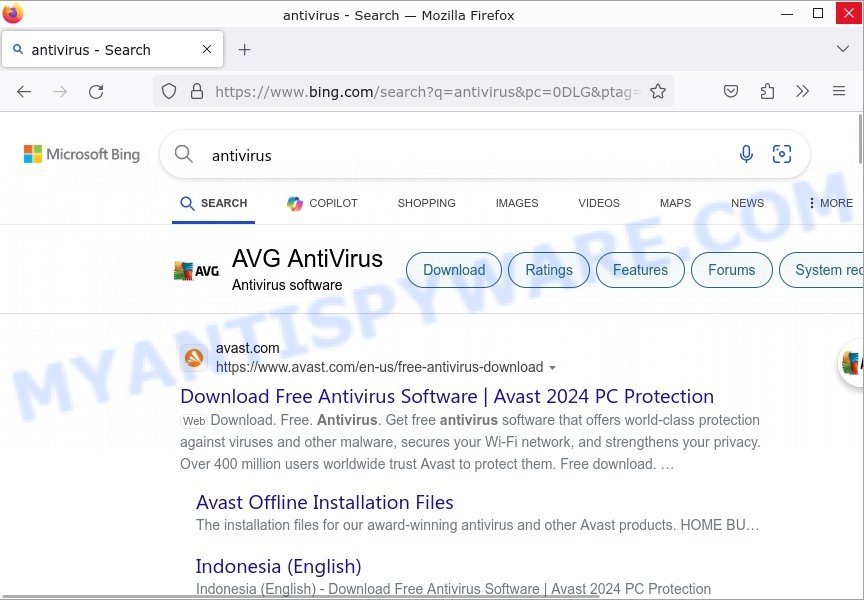This screenshot has height=600, width=864.
Task: View site security padlock info
Action: 197,91
